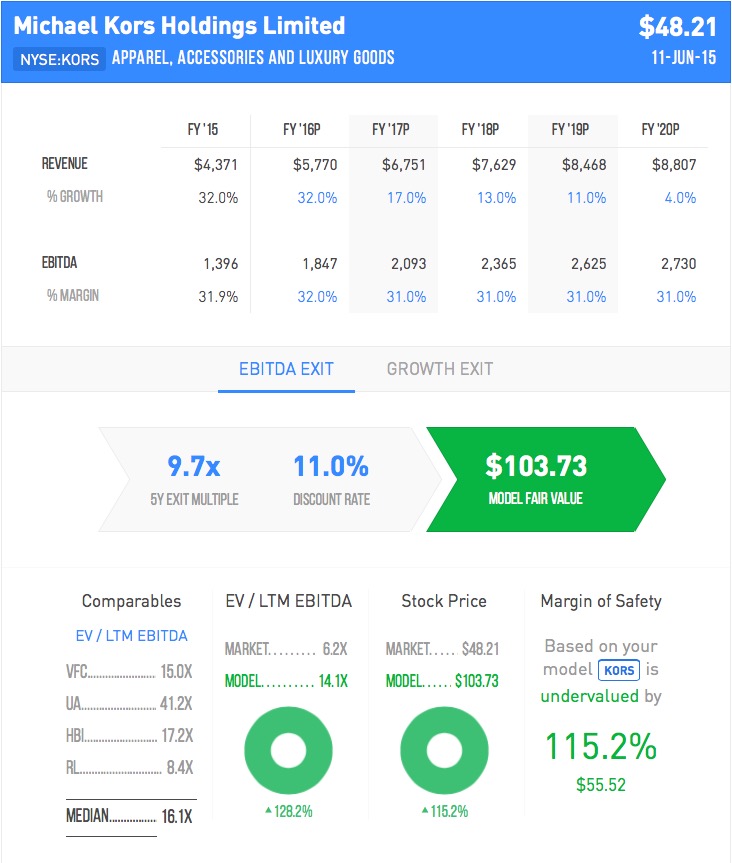732x863 pixels.
Task: Click the 115.2% label under stock donut
Action: 445,811
